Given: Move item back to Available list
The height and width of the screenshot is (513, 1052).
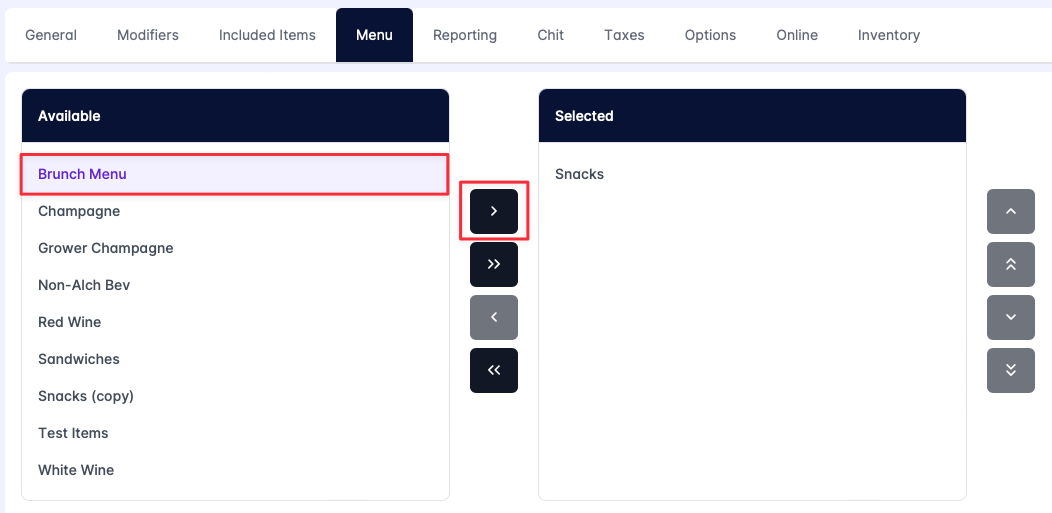Looking at the screenshot, I should coord(494,318).
